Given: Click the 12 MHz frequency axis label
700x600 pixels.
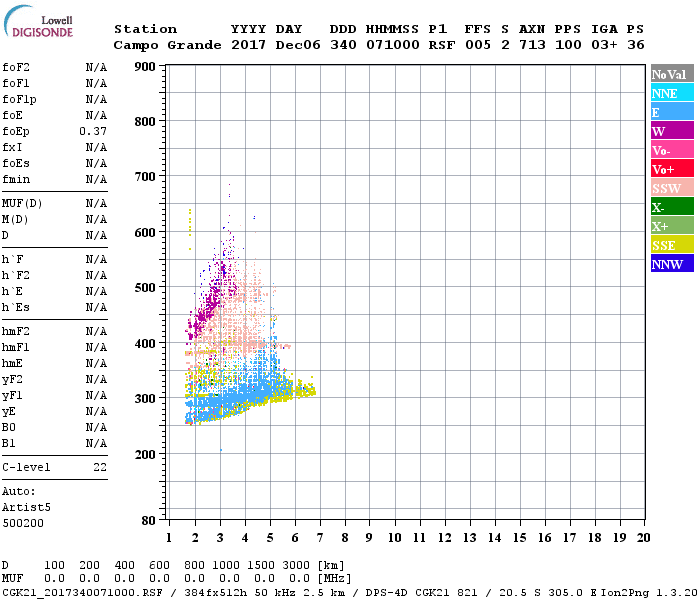Looking at the screenshot, I should pos(444,538).
